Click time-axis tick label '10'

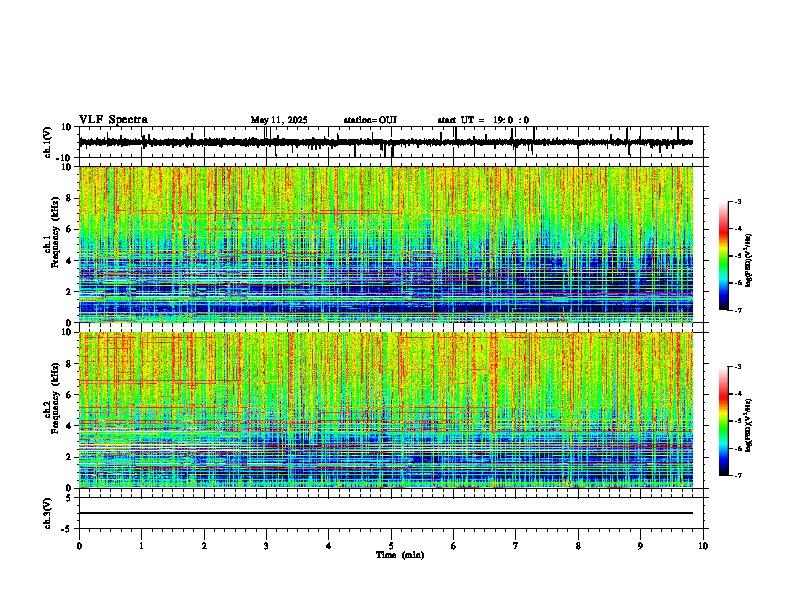tap(703, 546)
